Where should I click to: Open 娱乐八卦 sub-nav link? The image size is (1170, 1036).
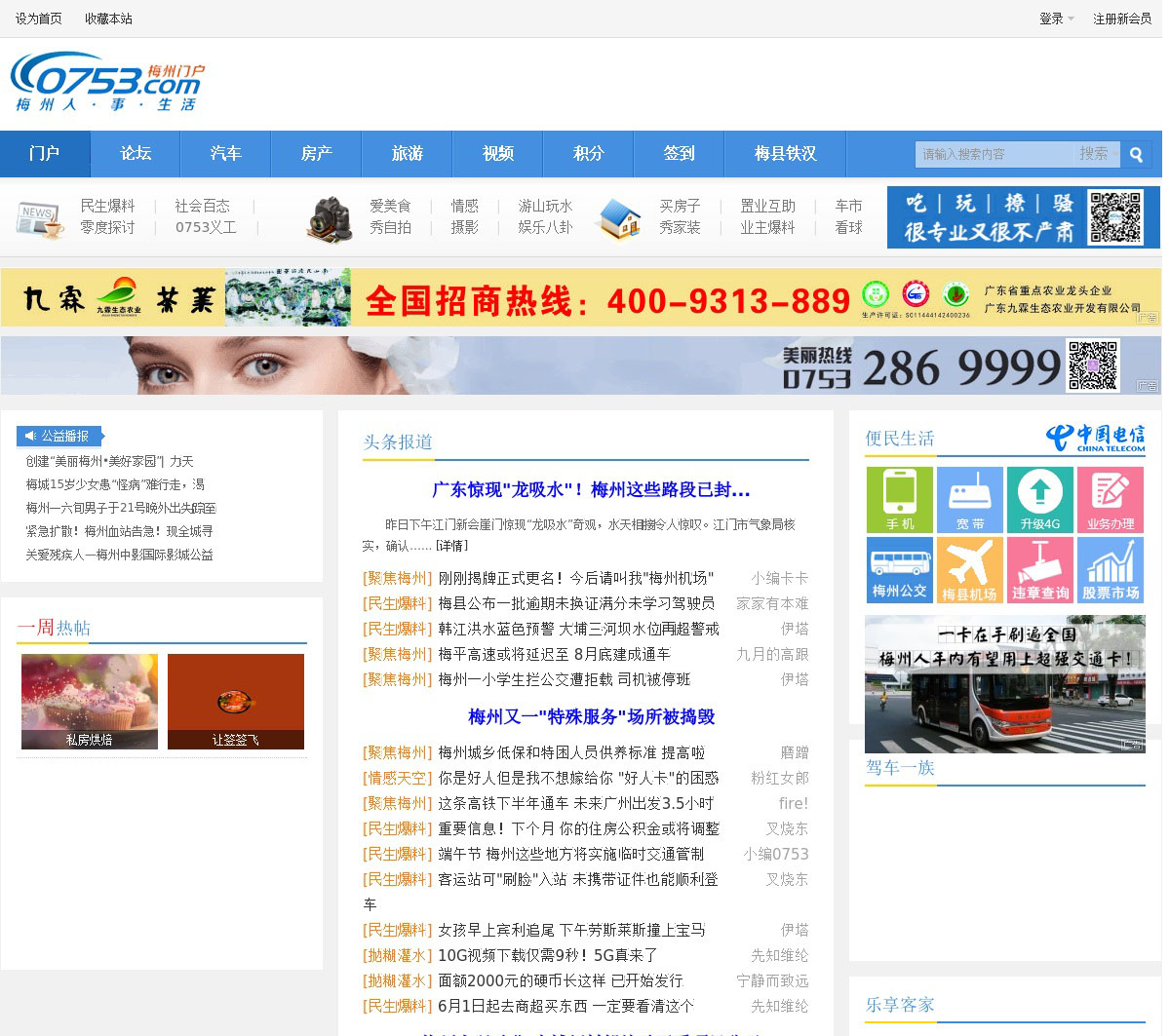pos(546,227)
